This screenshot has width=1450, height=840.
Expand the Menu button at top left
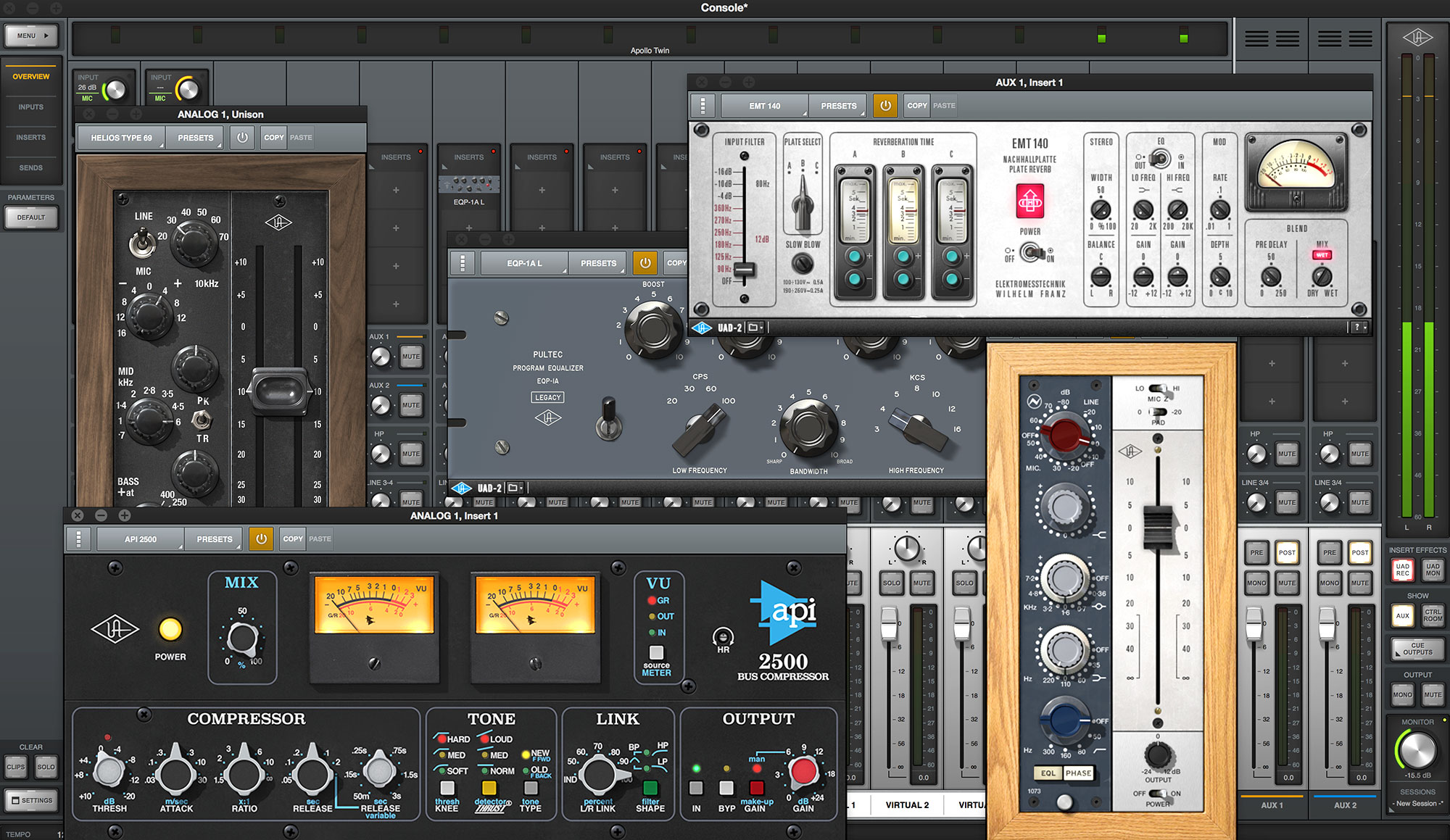(32, 36)
